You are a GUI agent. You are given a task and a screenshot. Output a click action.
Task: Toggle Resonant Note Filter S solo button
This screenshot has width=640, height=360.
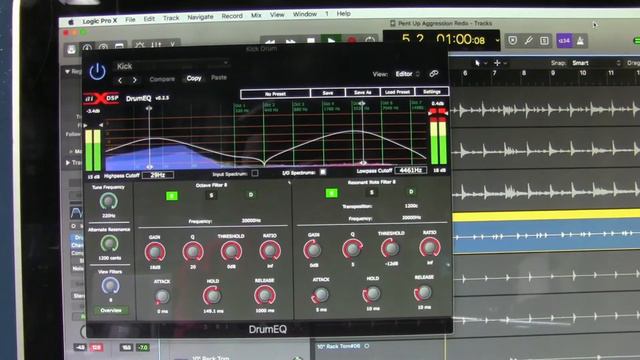[x=371, y=192]
